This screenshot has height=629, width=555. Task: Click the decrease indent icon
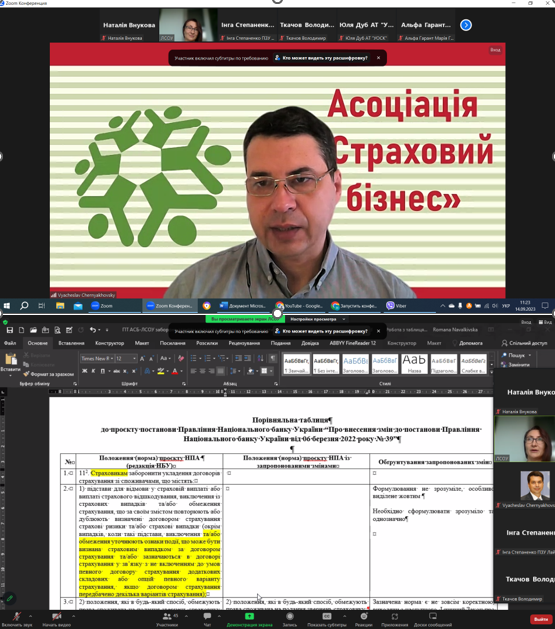[238, 358]
